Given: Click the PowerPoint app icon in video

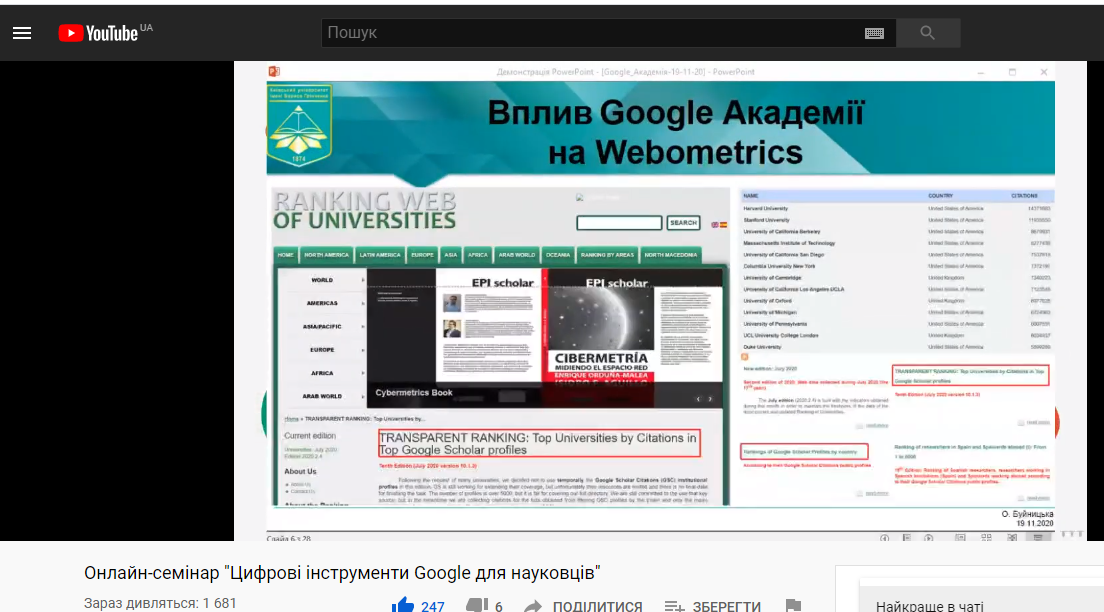Looking at the screenshot, I should 275,71.
